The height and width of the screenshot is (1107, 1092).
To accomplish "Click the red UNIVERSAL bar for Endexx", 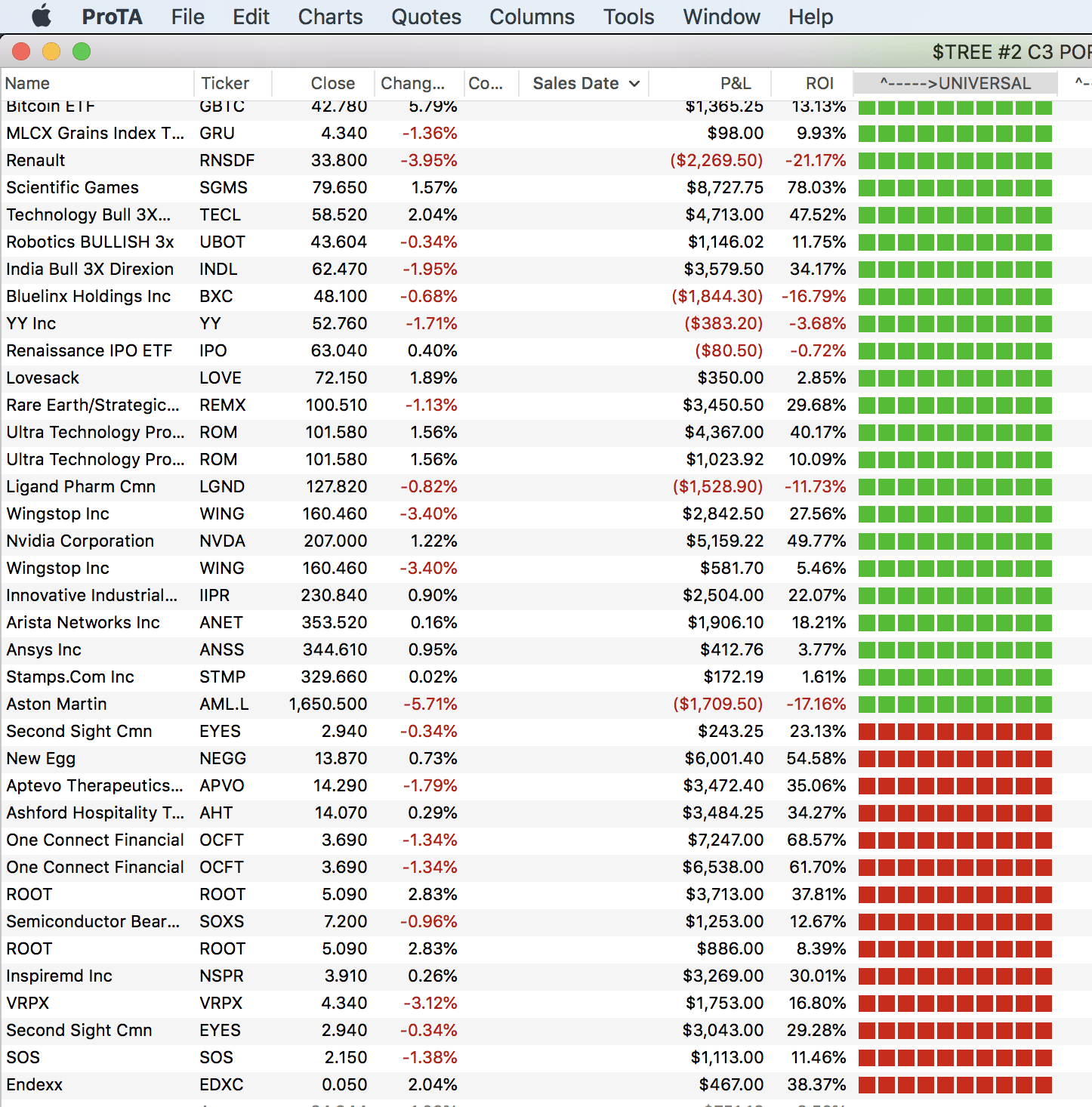I will point(955,1084).
